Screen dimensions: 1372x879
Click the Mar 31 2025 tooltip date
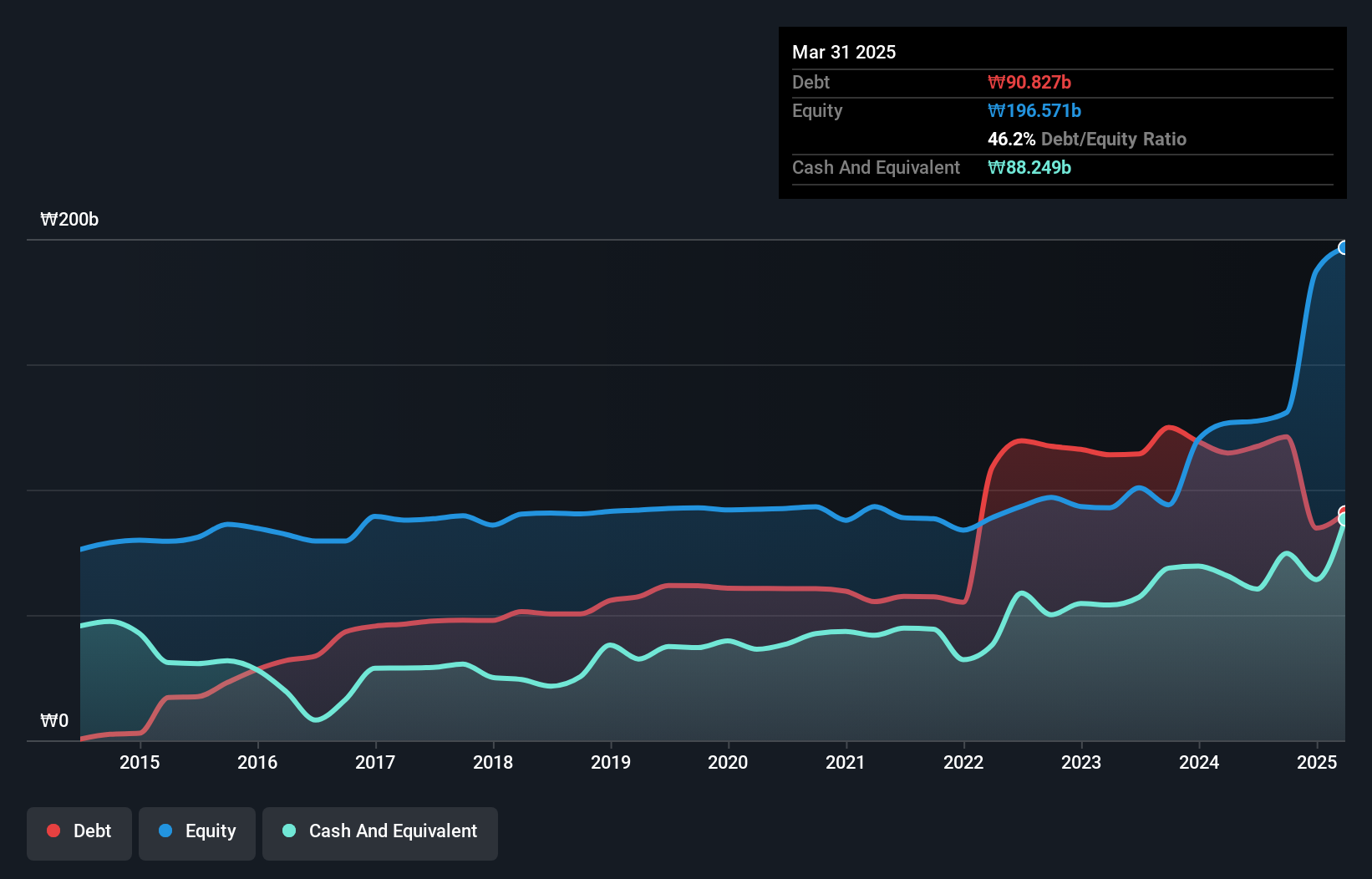click(x=844, y=52)
